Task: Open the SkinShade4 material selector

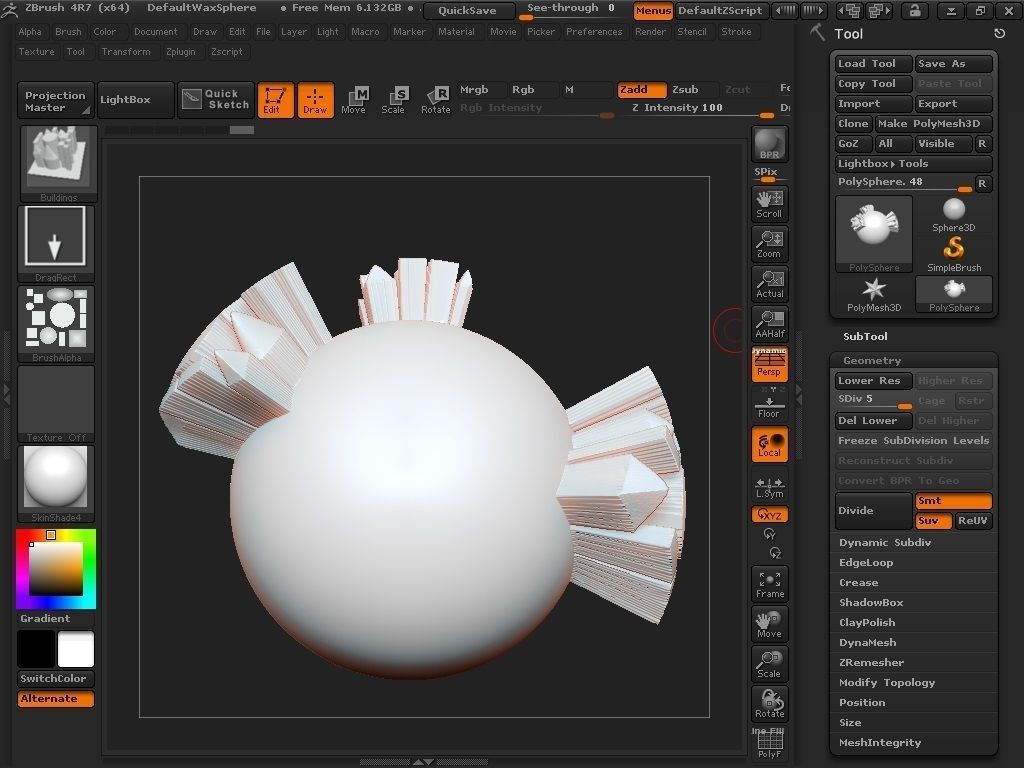Action: pyautogui.click(x=56, y=484)
